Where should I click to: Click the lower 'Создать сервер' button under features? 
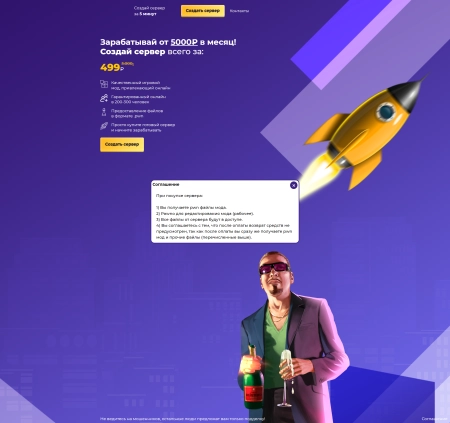tap(122, 145)
